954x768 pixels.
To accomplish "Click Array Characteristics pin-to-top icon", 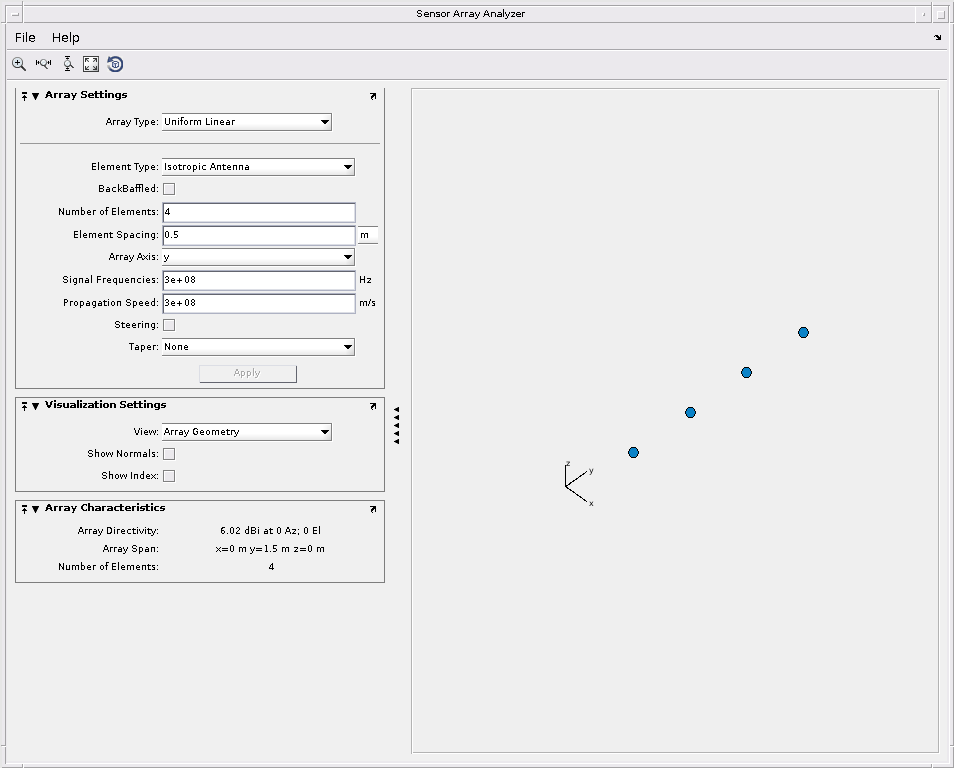I will pyautogui.click(x=24, y=509).
